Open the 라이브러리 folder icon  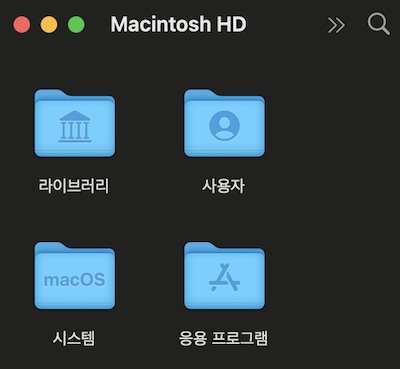[x=75, y=123]
